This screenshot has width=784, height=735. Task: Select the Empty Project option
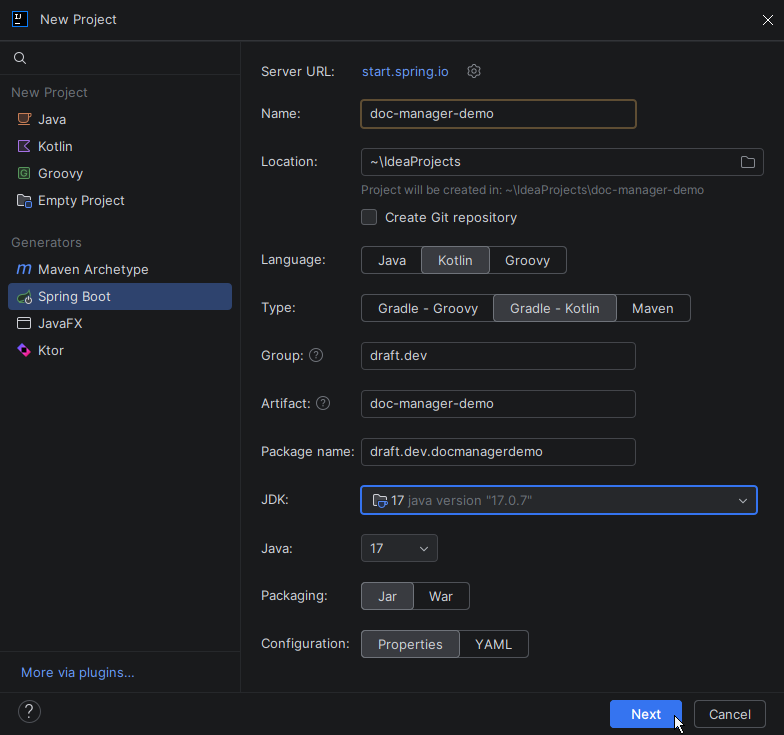pyautogui.click(x=120, y=200)
